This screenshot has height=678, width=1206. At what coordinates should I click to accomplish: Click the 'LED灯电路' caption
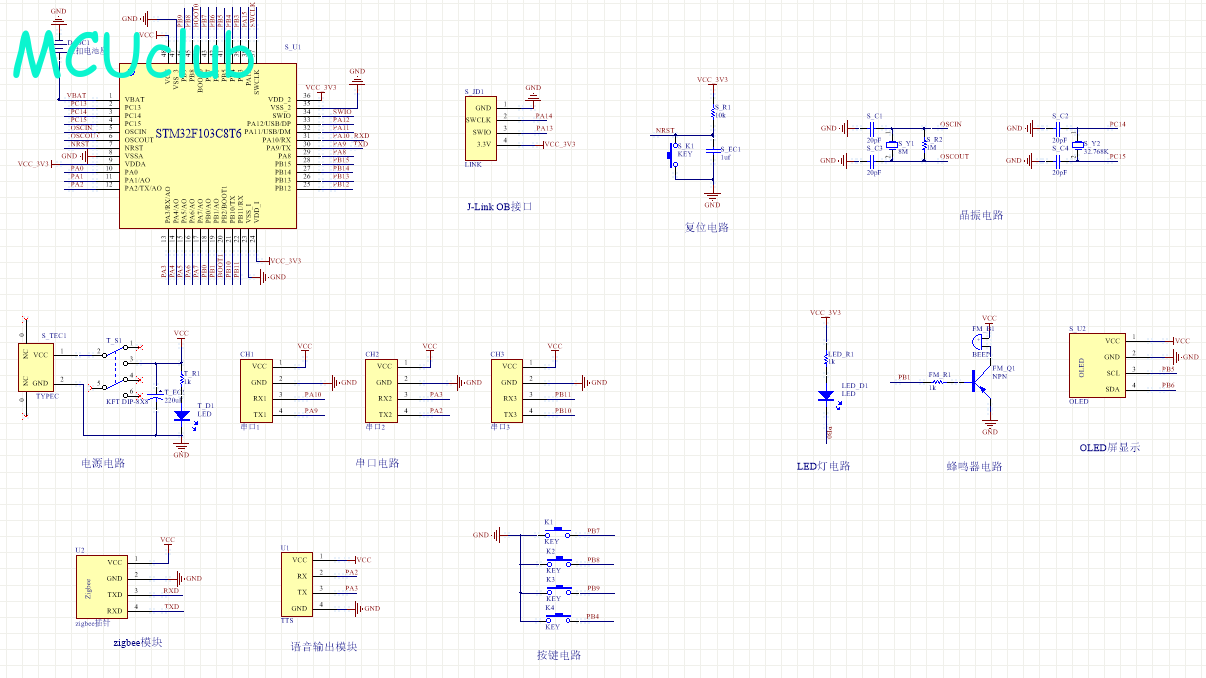click(x=823, y=466)
